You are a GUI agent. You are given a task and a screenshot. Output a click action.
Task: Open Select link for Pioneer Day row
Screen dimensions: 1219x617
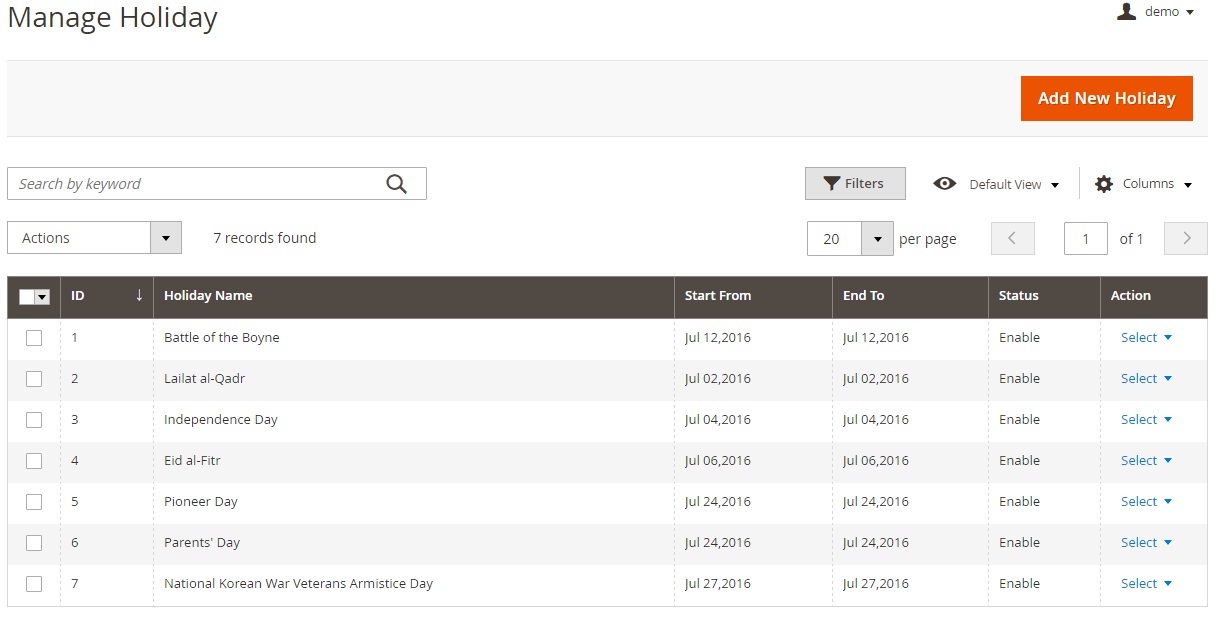(1145, 502)
